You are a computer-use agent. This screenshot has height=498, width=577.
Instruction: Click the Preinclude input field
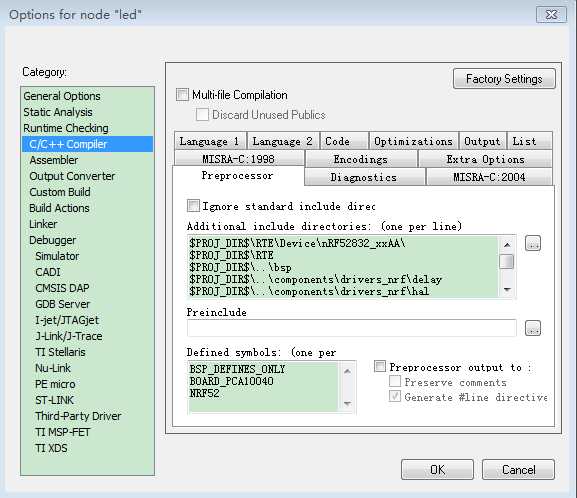click(351, 328)
